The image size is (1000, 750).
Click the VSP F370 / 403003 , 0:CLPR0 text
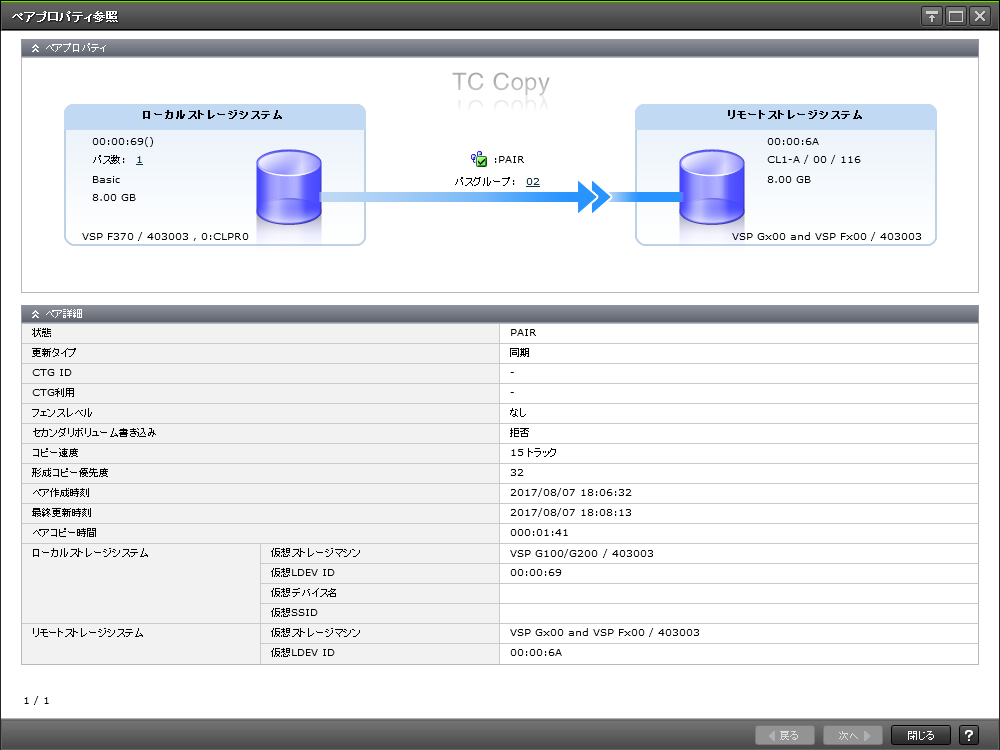(165, 236)
